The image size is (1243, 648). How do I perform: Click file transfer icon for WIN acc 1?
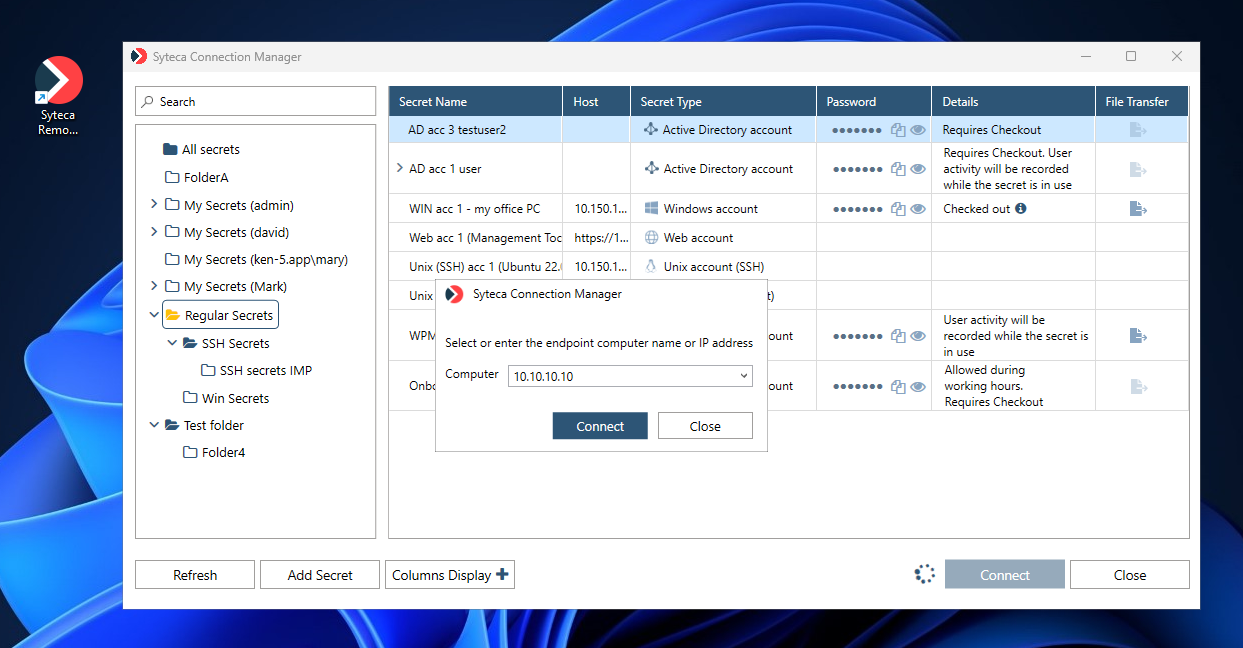[1138, 209]
